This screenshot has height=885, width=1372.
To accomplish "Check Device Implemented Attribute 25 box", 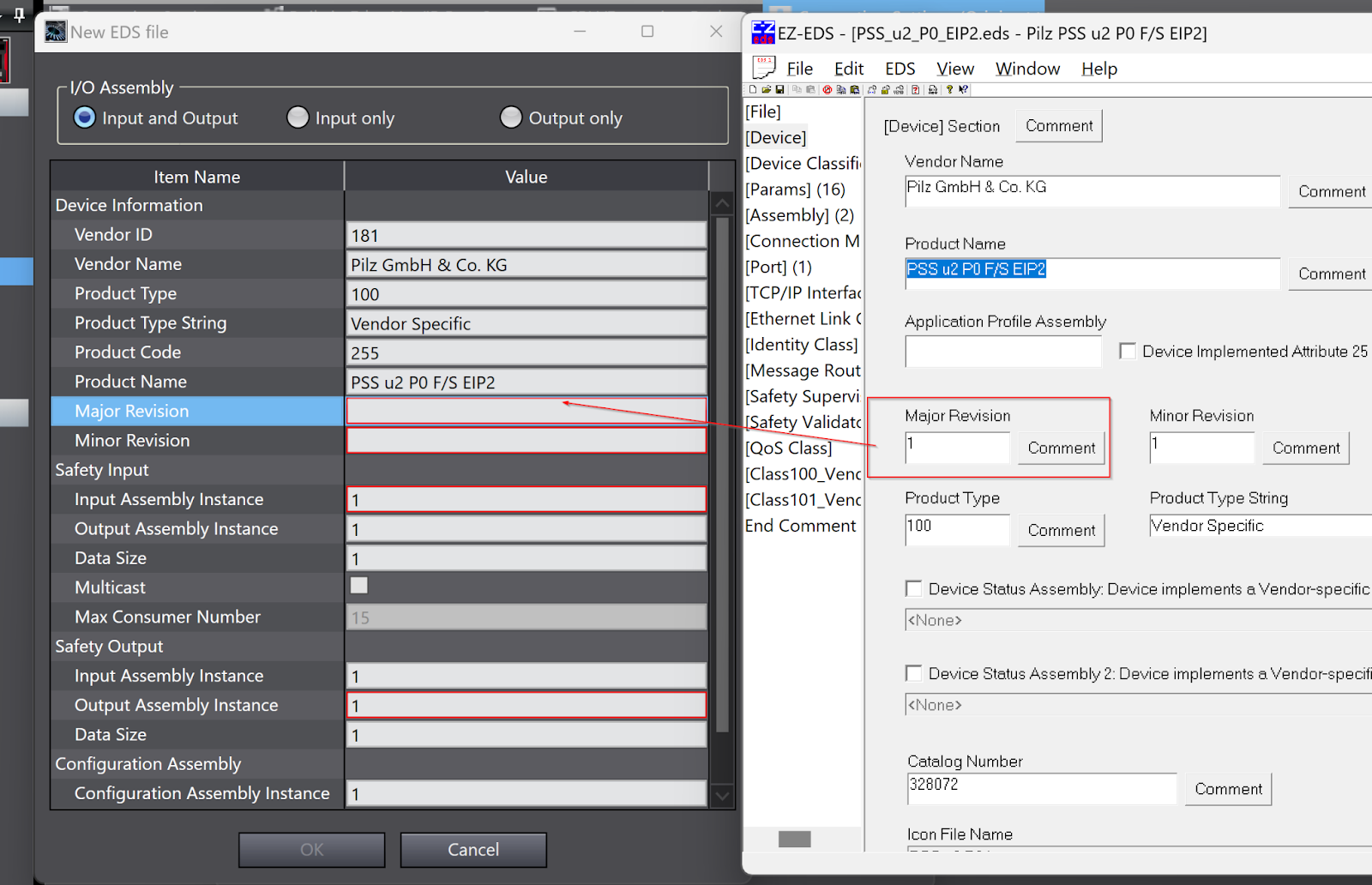I will pyautogui.click(x=1128, y=351).
